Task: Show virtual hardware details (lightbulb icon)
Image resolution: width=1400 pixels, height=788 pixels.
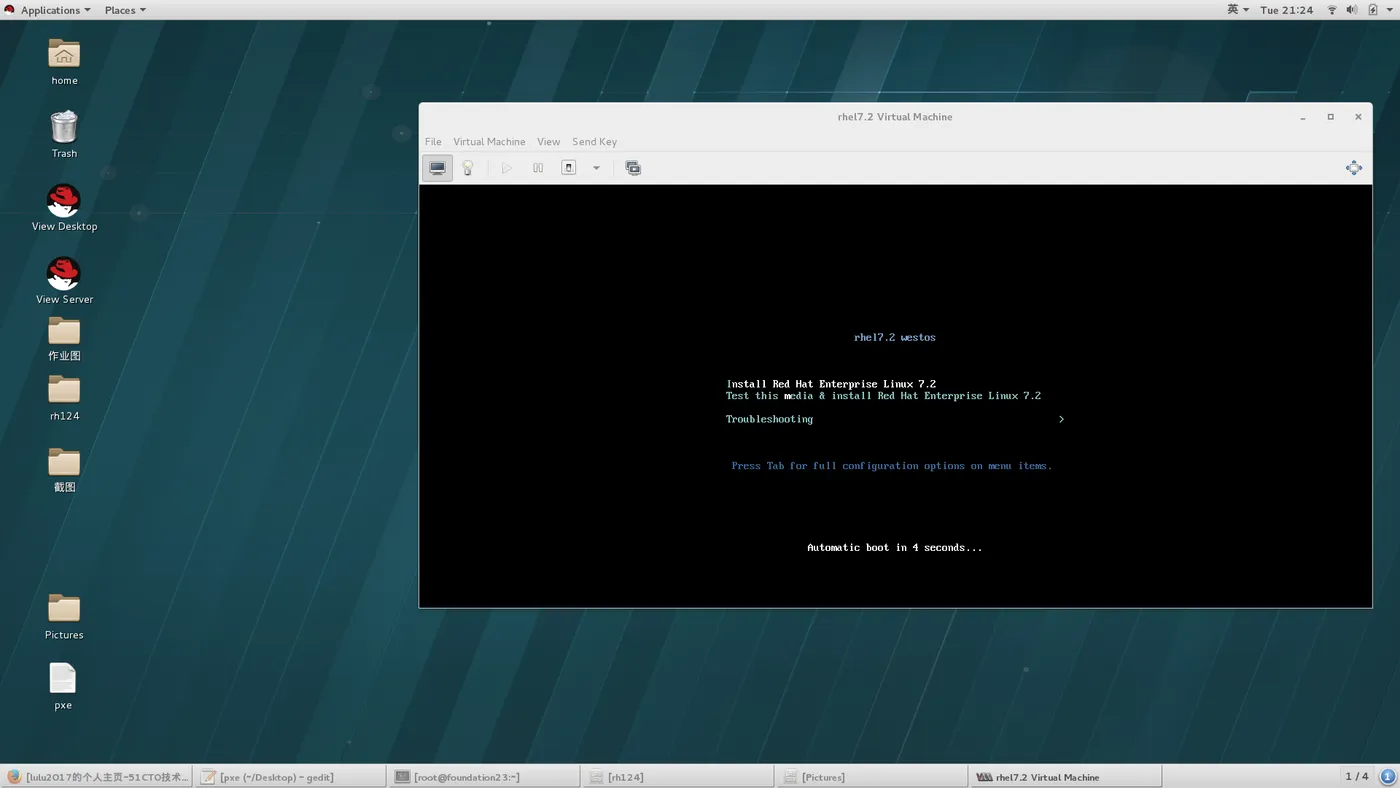Action: tap(467, 168)
